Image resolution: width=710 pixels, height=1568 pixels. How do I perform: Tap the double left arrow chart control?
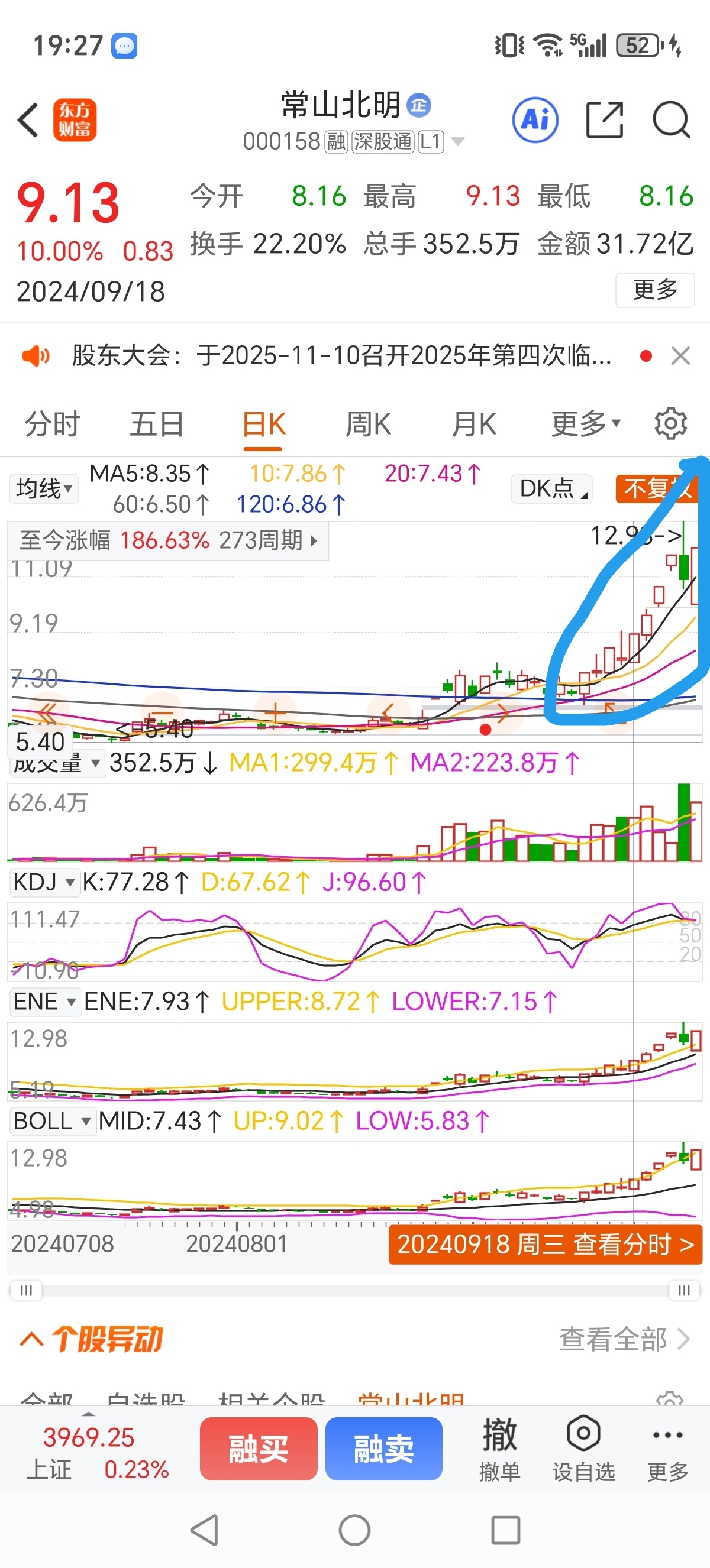[x=47, y=712]
